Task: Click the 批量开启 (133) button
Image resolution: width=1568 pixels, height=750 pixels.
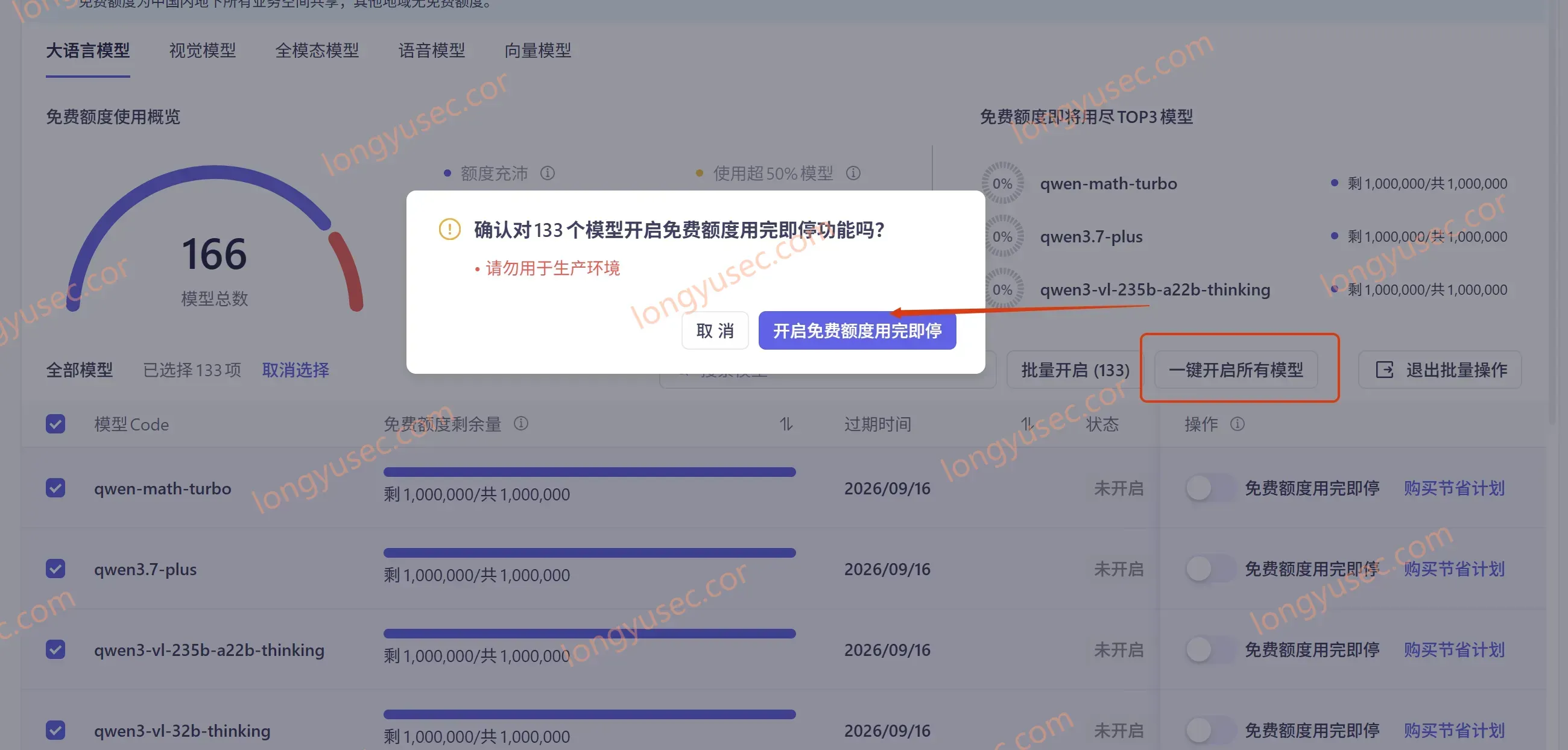Action: [x=1075, y=370]
